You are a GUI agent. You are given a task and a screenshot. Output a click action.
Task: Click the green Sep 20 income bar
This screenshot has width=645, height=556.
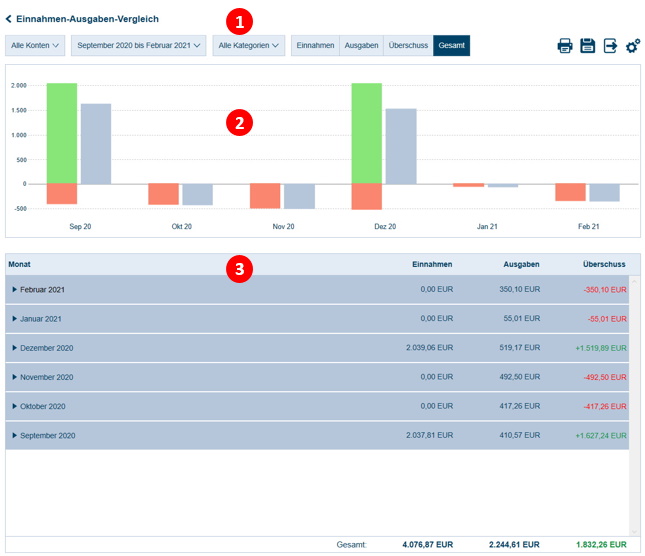pyautogui.click(x=62, y=133)
